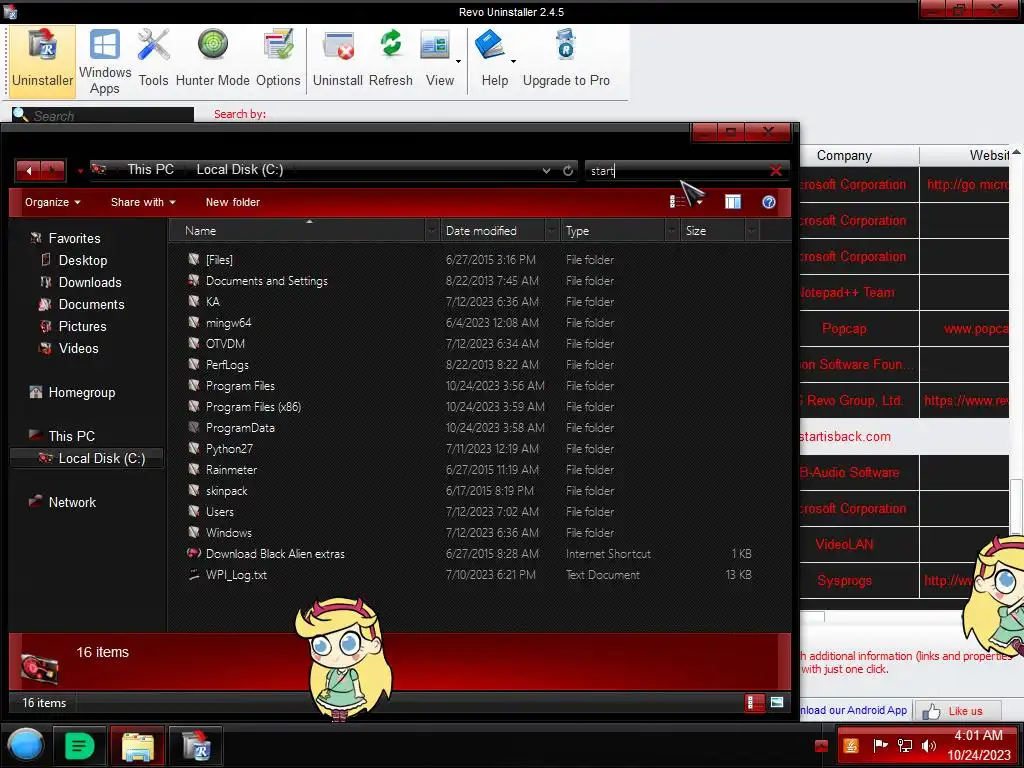This screenshot has width=1024, height=768.
Task: Open Size column filter dropdown
Action: pos(752,231)
